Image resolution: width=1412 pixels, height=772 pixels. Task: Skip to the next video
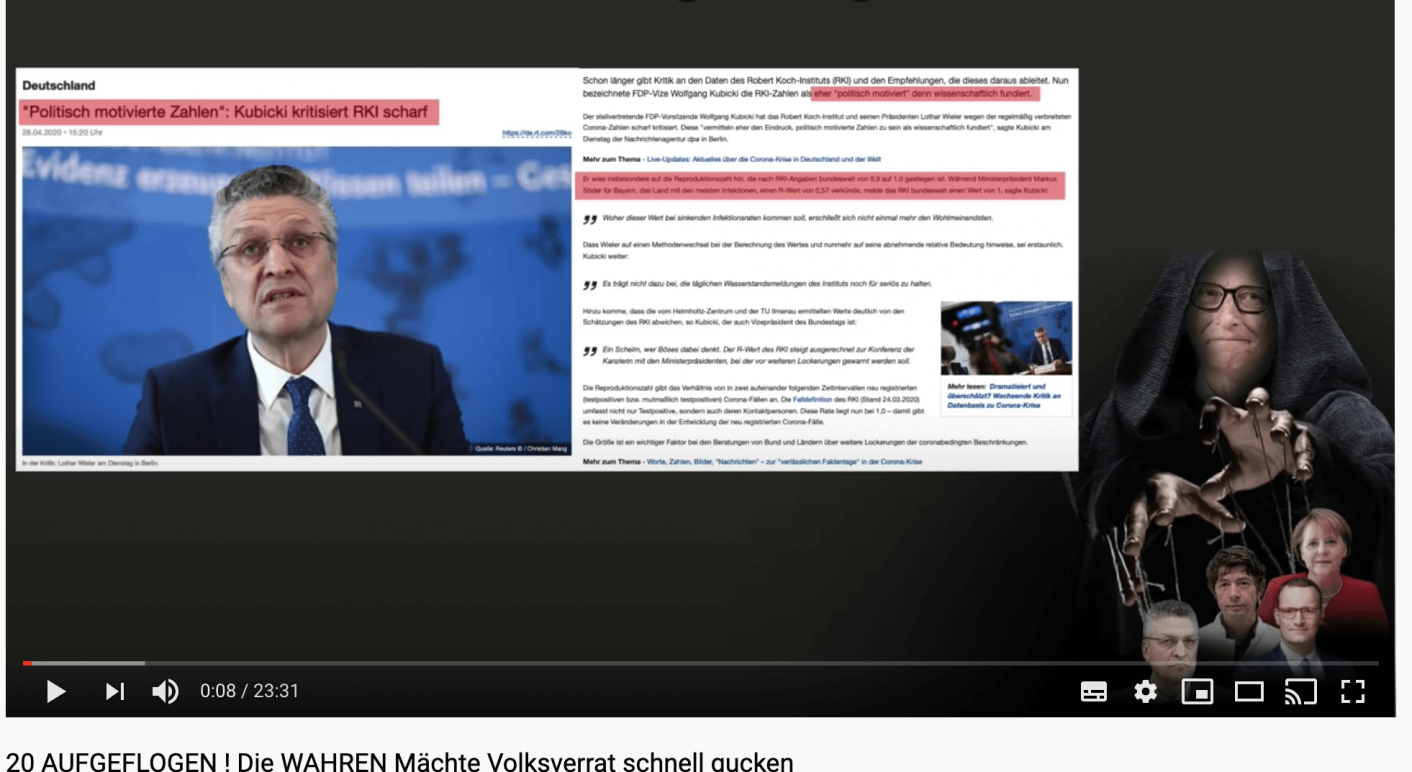click(115, 691)
